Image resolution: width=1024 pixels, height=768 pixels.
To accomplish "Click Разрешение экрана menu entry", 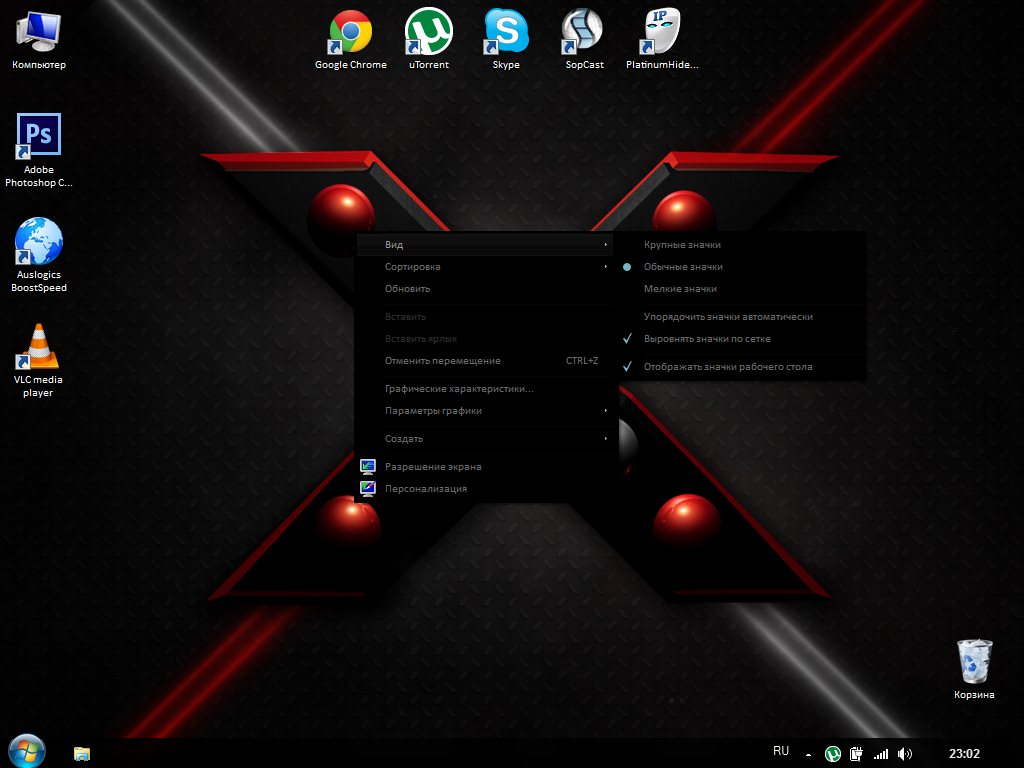I will coord(433,467).
